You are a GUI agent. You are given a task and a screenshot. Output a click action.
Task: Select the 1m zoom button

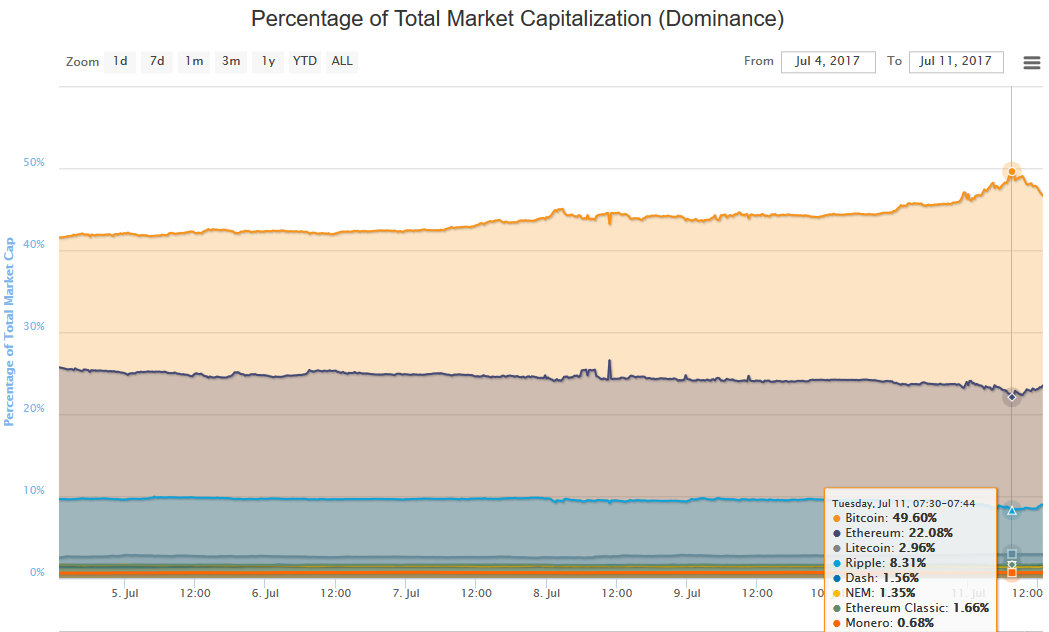194,61
